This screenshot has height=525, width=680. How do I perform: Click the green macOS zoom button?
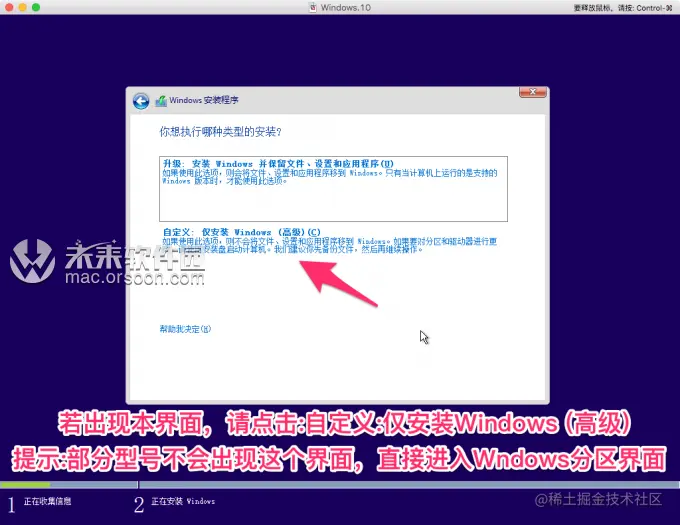tap(36, 7)
